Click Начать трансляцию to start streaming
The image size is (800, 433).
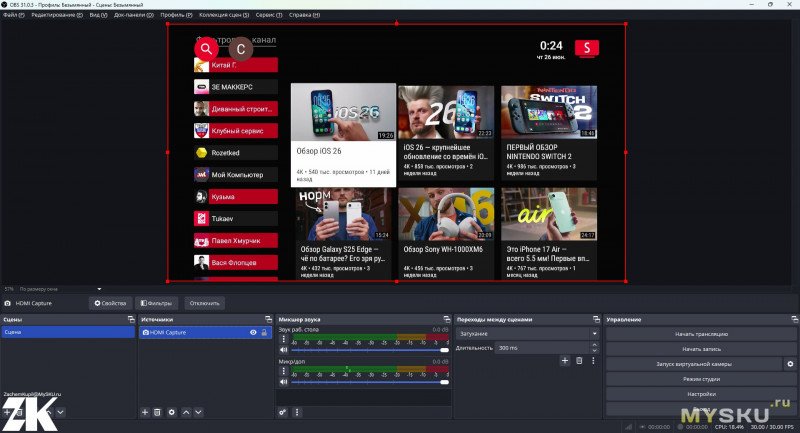[x=701, y=334]
